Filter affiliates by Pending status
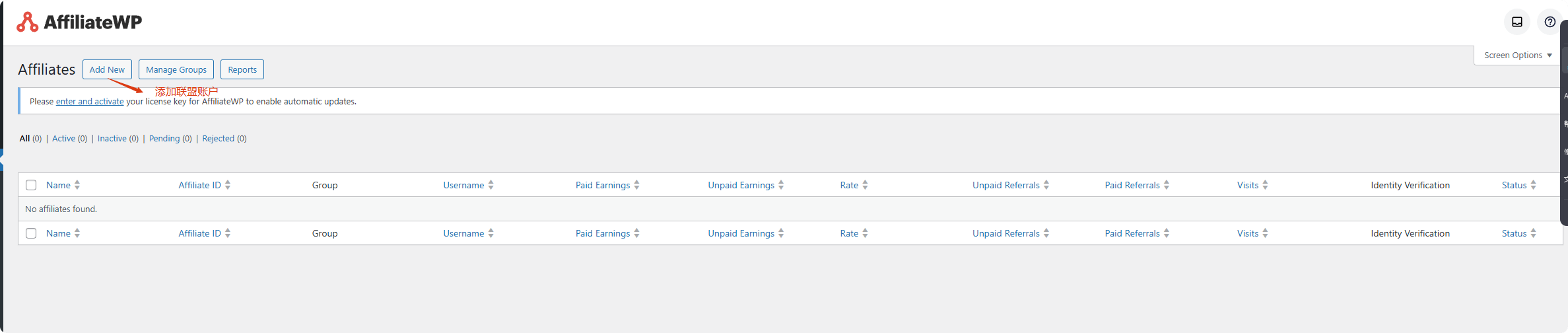 click(164, 139)
